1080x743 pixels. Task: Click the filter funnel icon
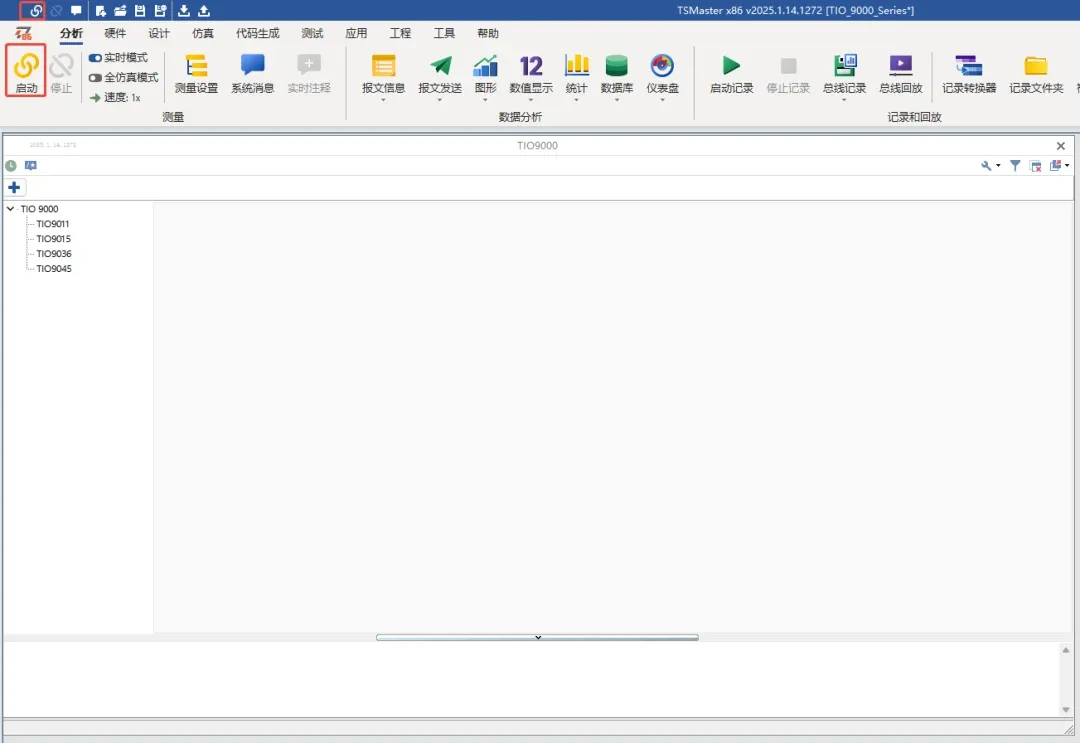[x=1015, y=166]
